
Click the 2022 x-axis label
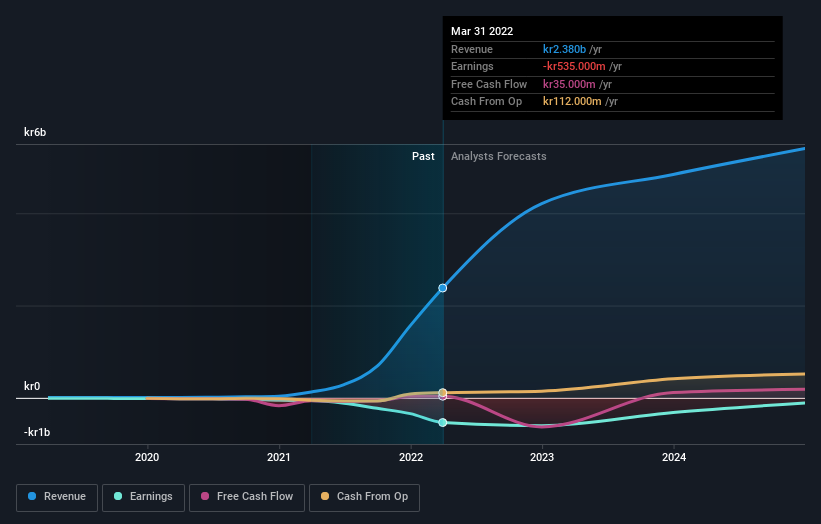(410, 457)
